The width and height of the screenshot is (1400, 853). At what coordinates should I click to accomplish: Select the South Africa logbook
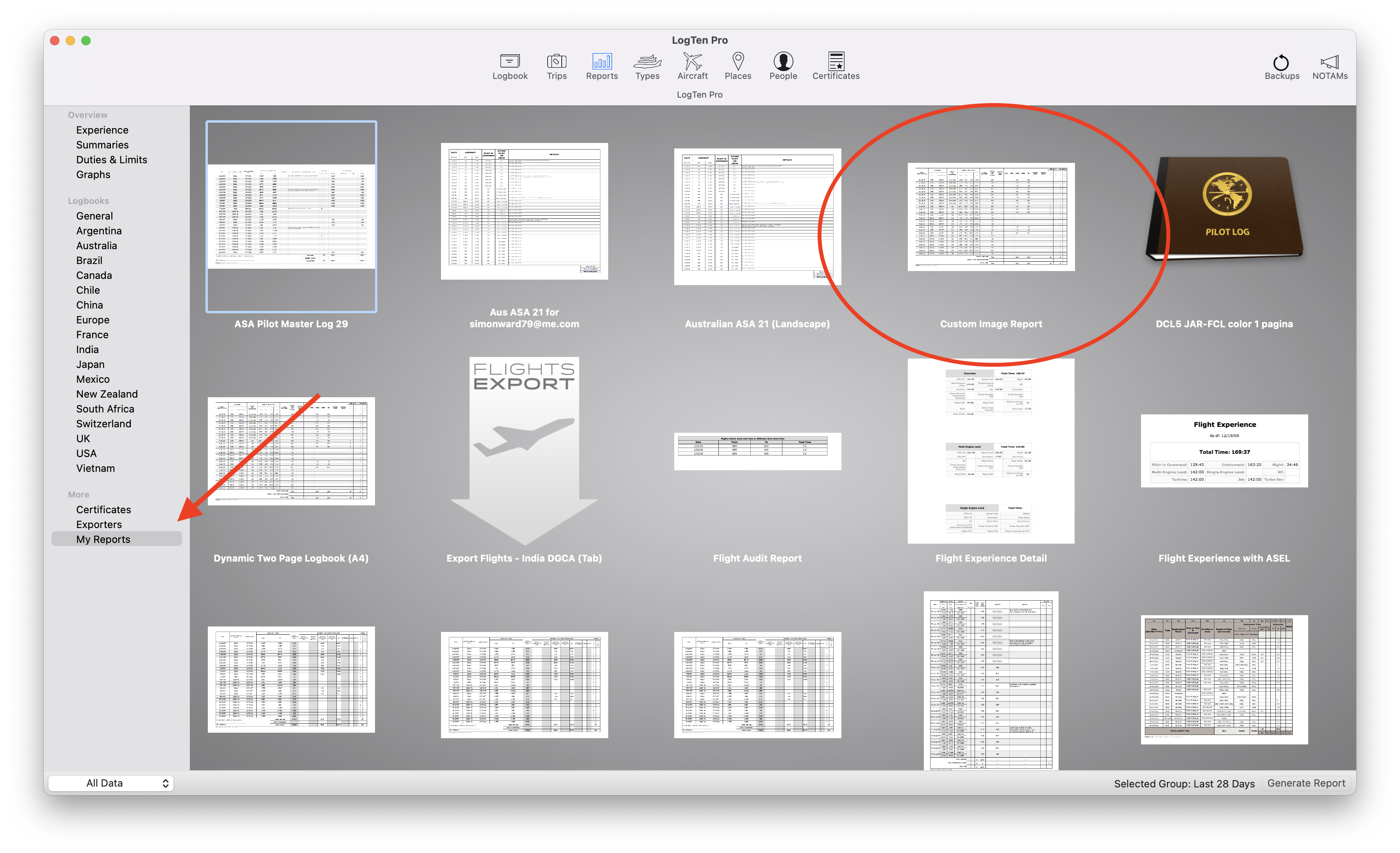click(105, 409)
